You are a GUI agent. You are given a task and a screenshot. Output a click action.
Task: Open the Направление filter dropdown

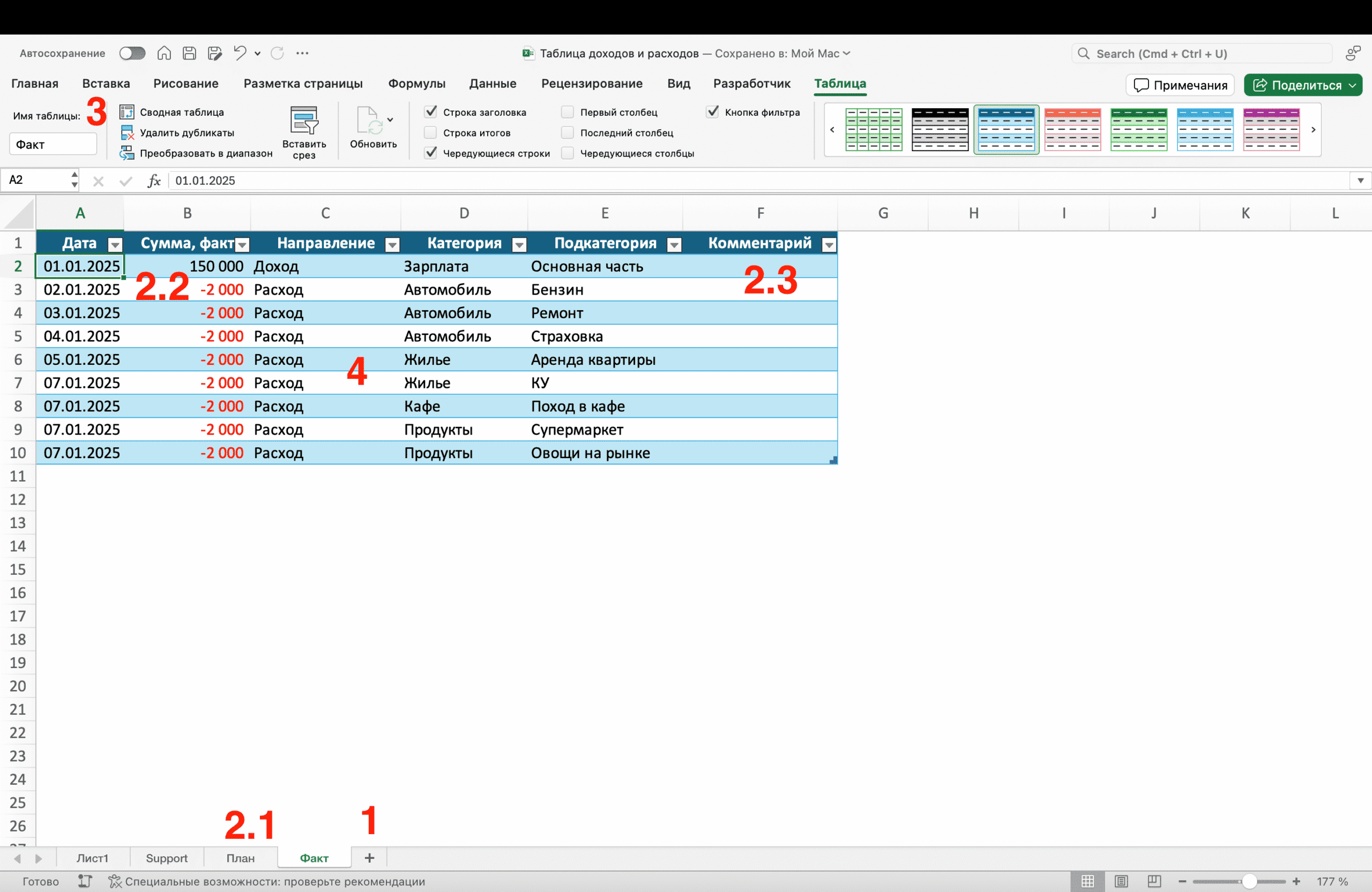coord(393,245)
